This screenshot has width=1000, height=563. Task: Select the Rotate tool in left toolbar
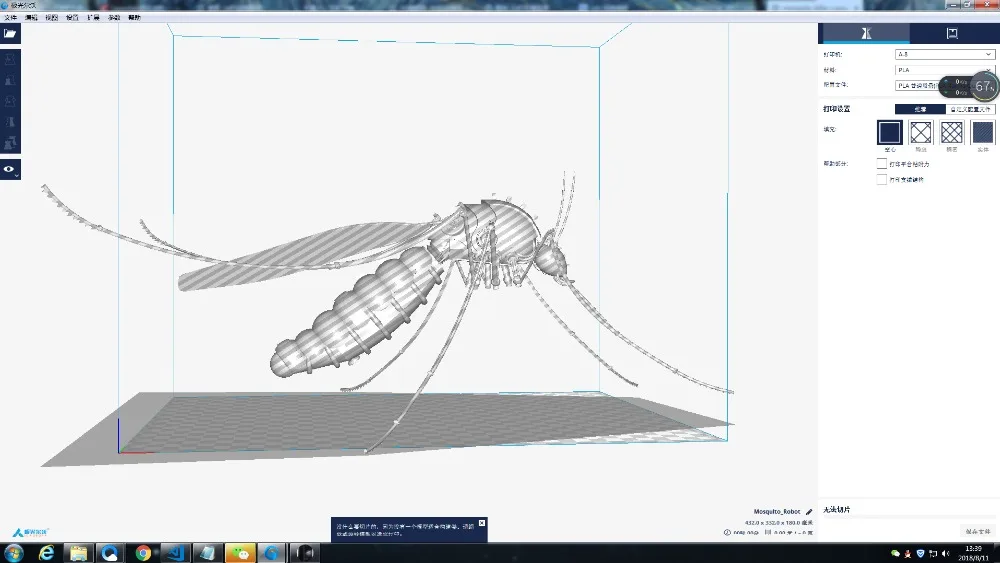pos(10,101)
